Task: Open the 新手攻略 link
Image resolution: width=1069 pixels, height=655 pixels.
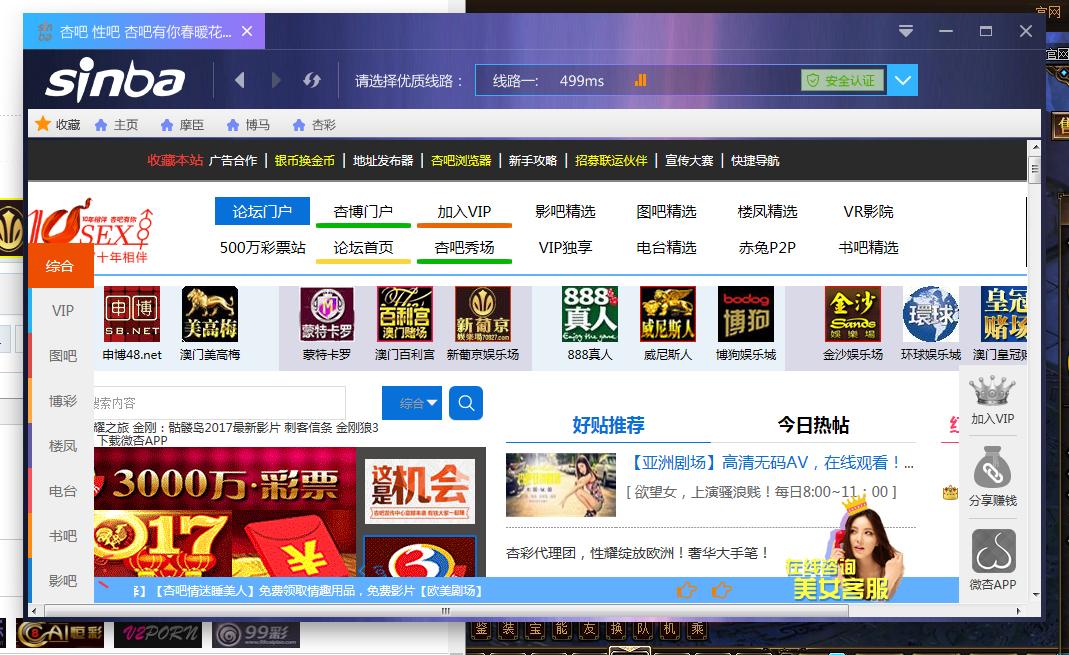Action: point(533,160)
